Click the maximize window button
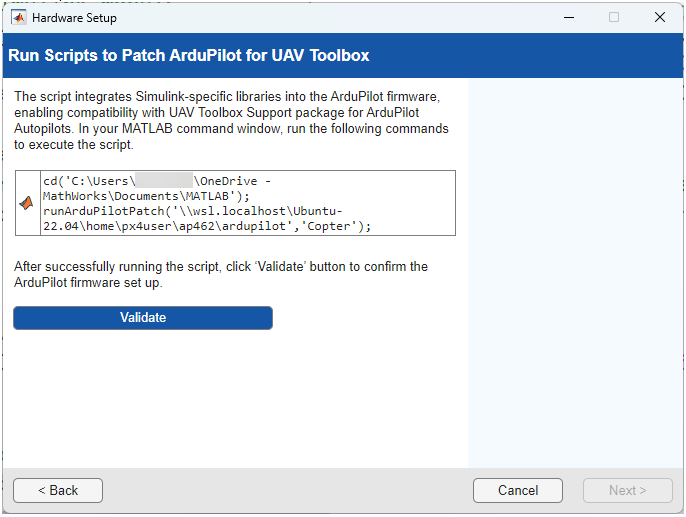This screenshot has width=686, height=517. coord(613,17)
